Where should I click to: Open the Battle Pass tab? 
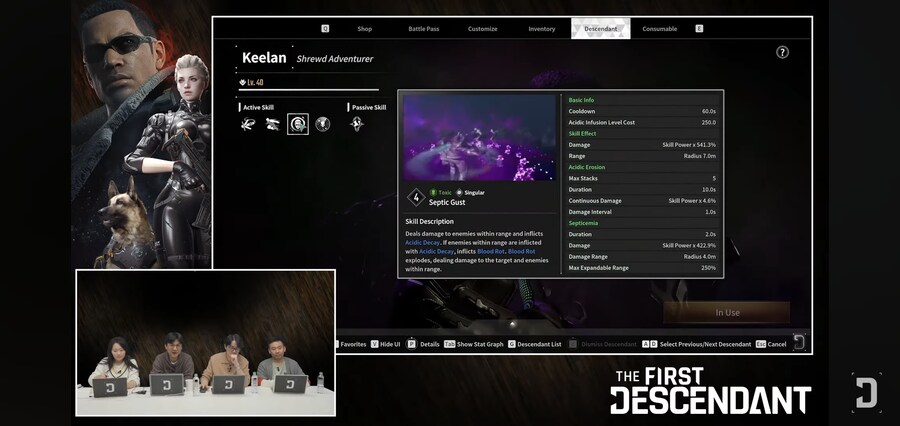(424, 29)
